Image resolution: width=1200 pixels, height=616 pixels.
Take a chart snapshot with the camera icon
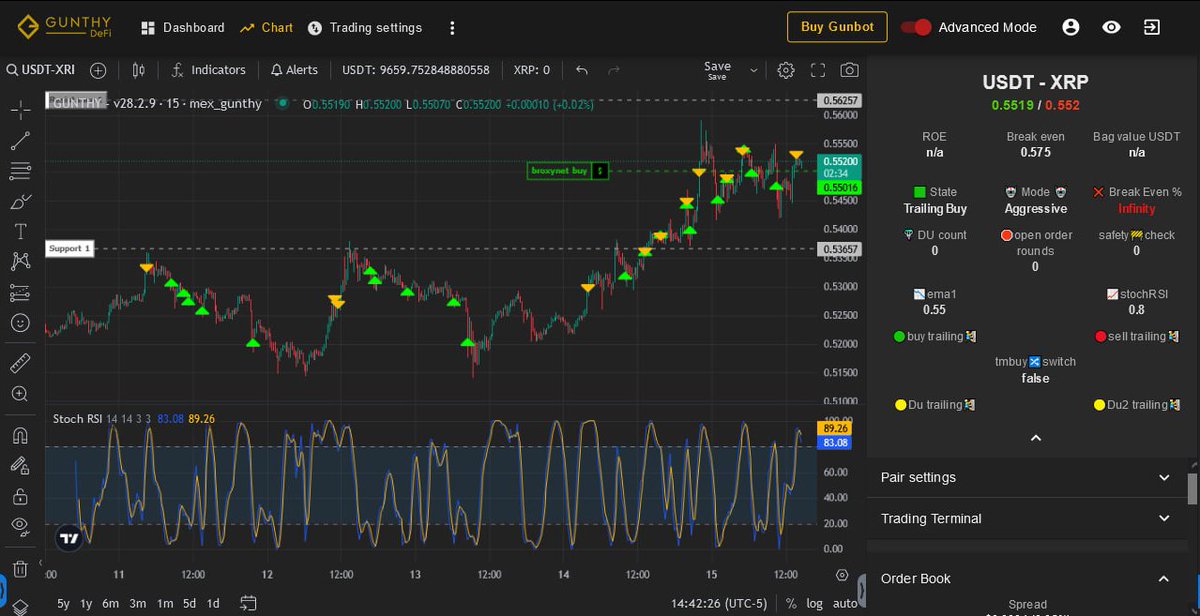click(x=850, y=70)
